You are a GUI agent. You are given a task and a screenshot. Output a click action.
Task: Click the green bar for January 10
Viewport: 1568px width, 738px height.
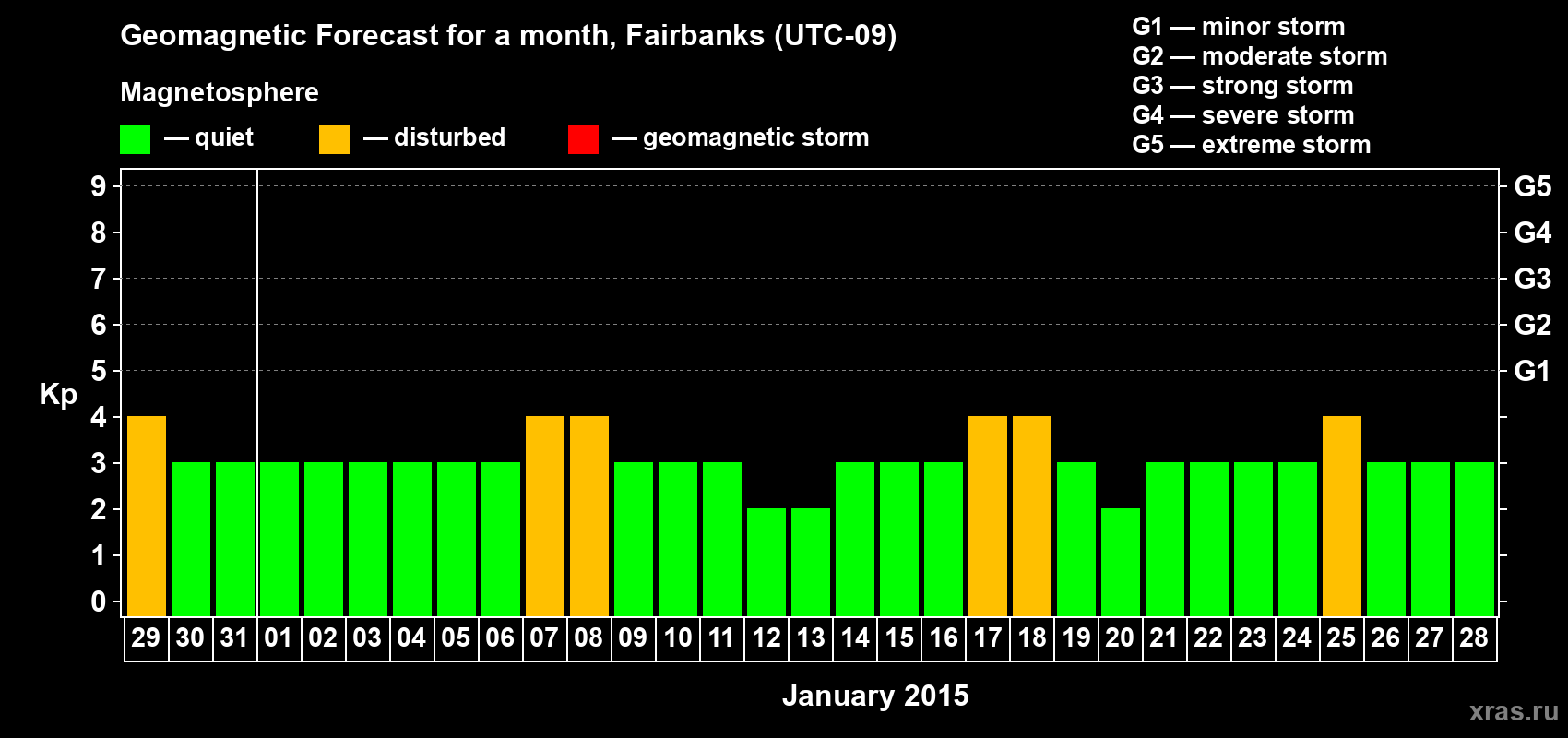click(678, 540)
